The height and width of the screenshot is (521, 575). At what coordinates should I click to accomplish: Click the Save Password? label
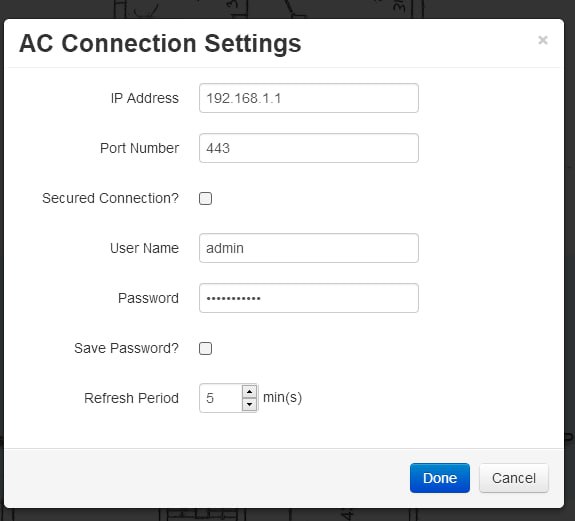click(127, 348)
